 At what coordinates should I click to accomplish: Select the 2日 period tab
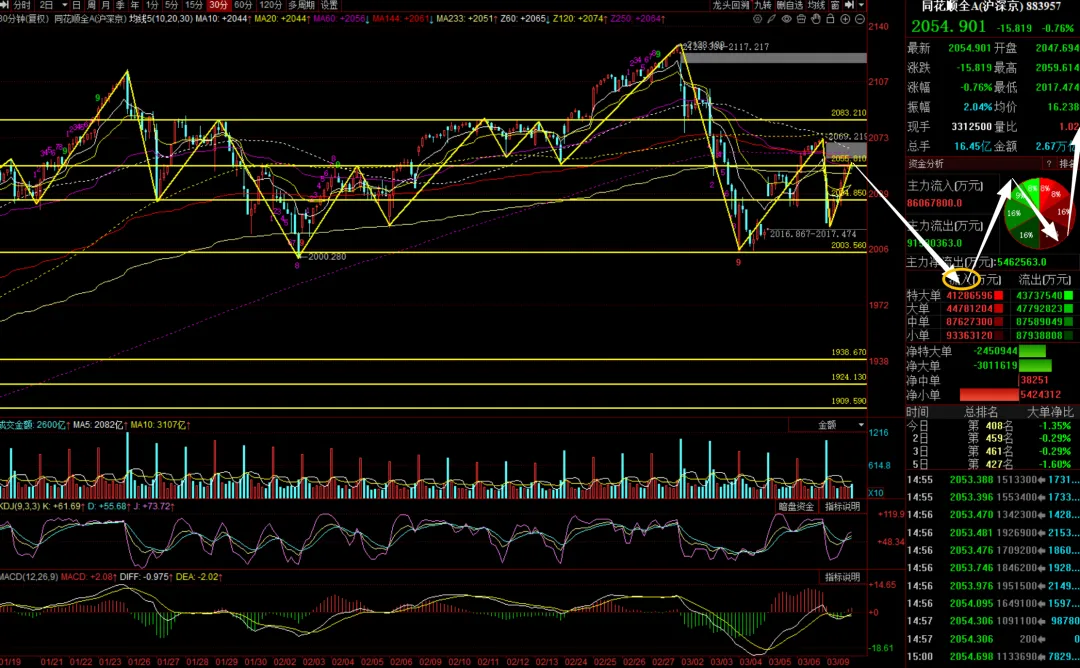pyautogui.click(x=46, y=5)
